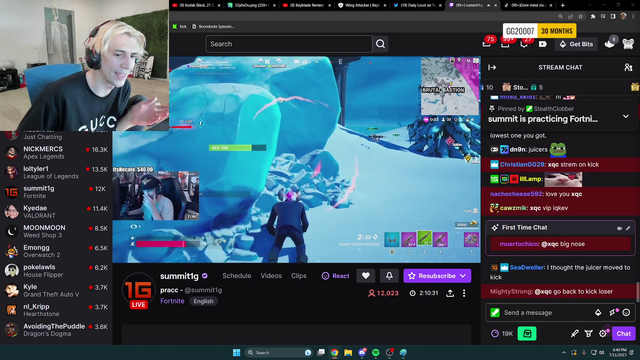
Task: Open the Kick bookmark in the bookmarks bar
Action: tap(180, 27)
